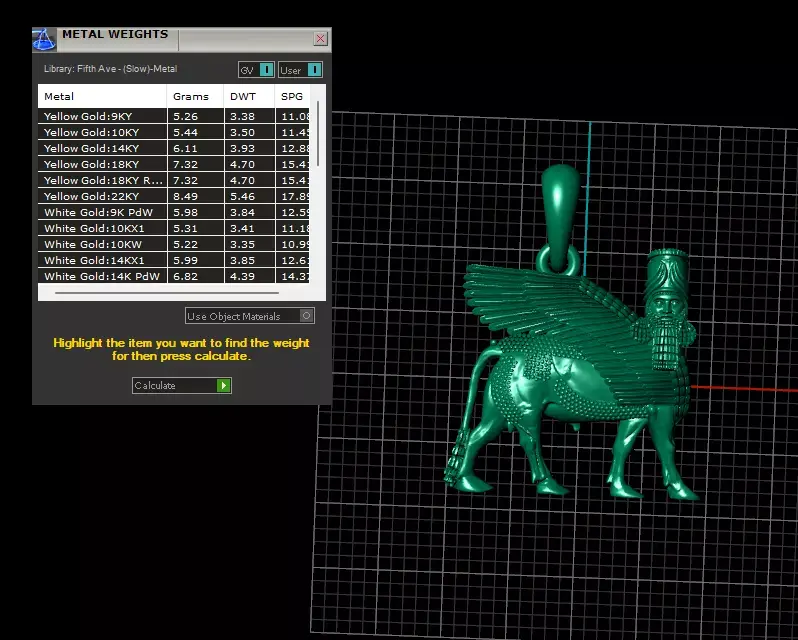Toggle the User library switch
The width and height of the screenshot is (798, 640).
[x=300, y=70]
